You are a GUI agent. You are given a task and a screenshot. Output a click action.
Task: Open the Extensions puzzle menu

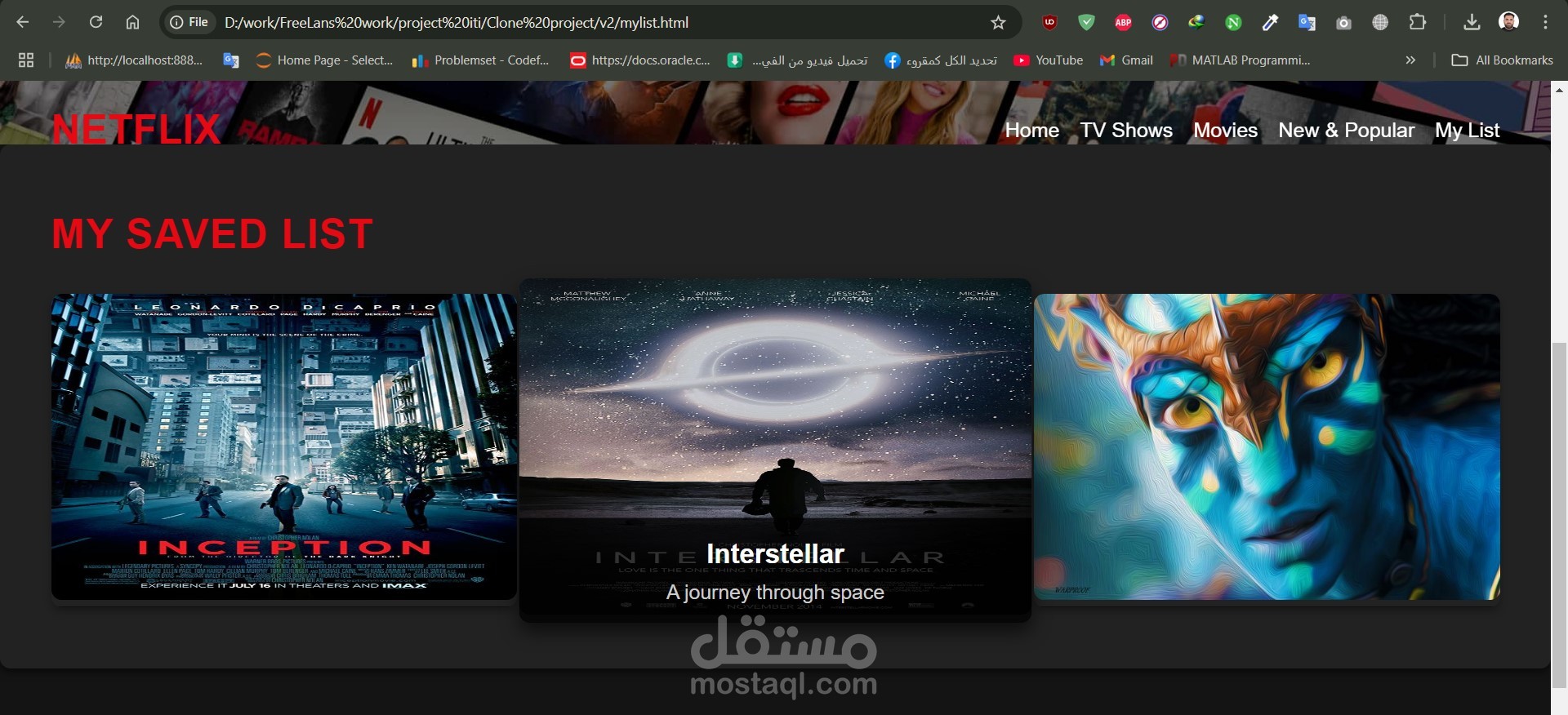tap(1418, 22)
